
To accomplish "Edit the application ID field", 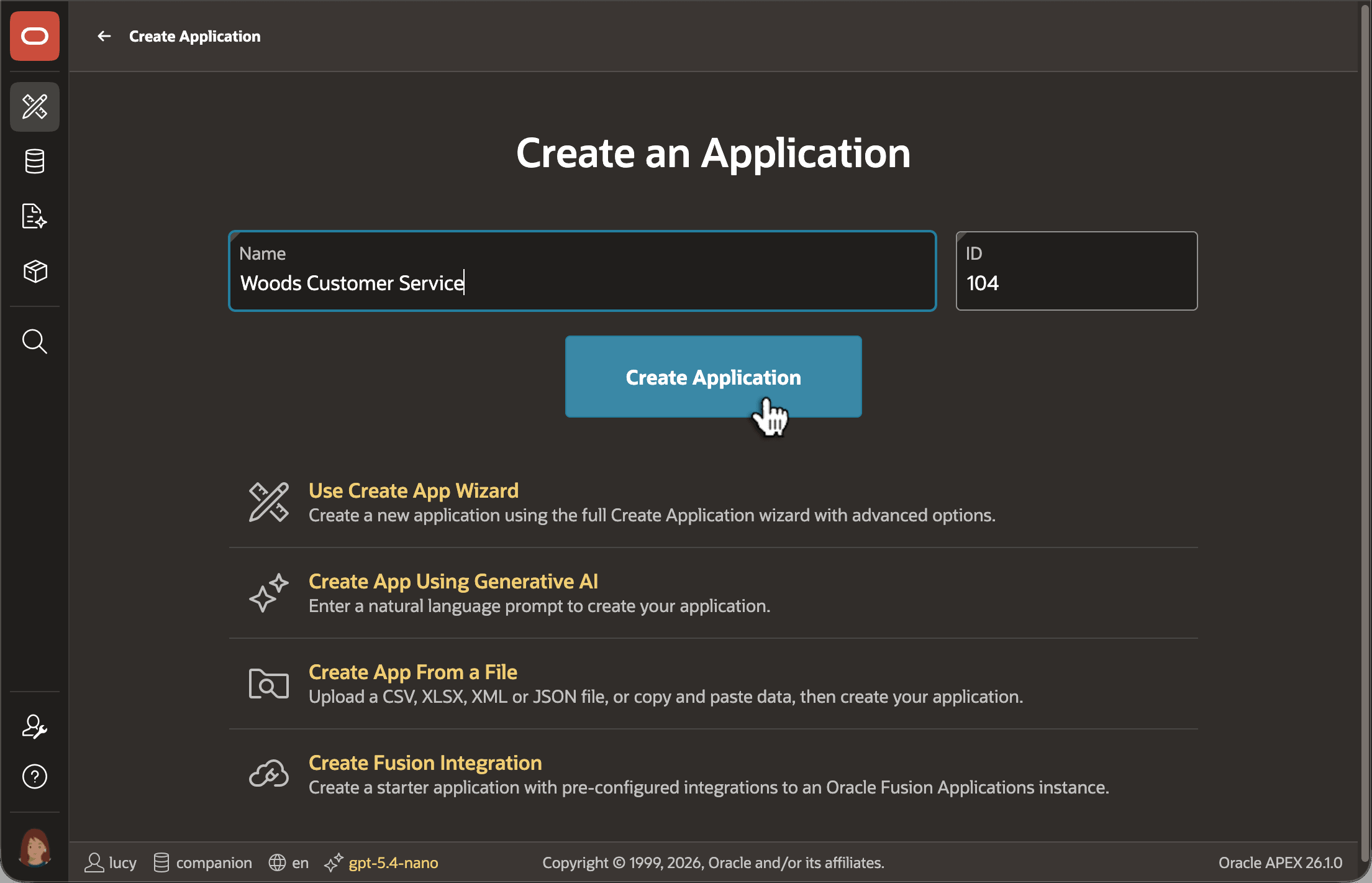I will pyautogui.click(x=1076, y=271).
